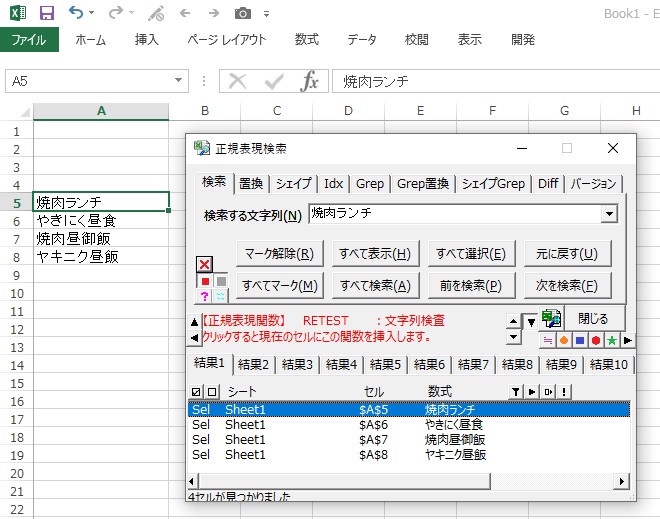Open the Undo history dropdown arrow

point(91,14)
